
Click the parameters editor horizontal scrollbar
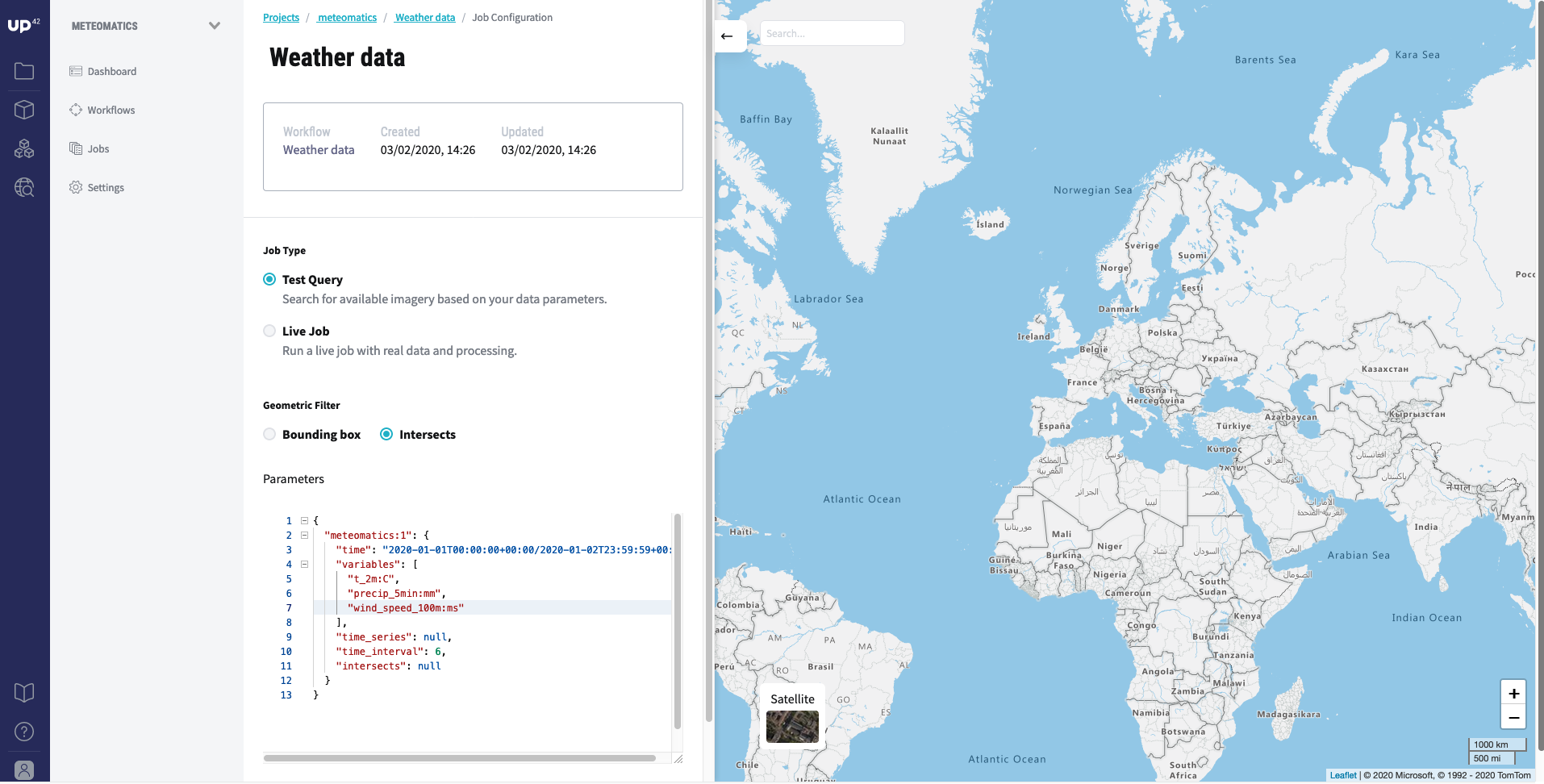point(460,758)
